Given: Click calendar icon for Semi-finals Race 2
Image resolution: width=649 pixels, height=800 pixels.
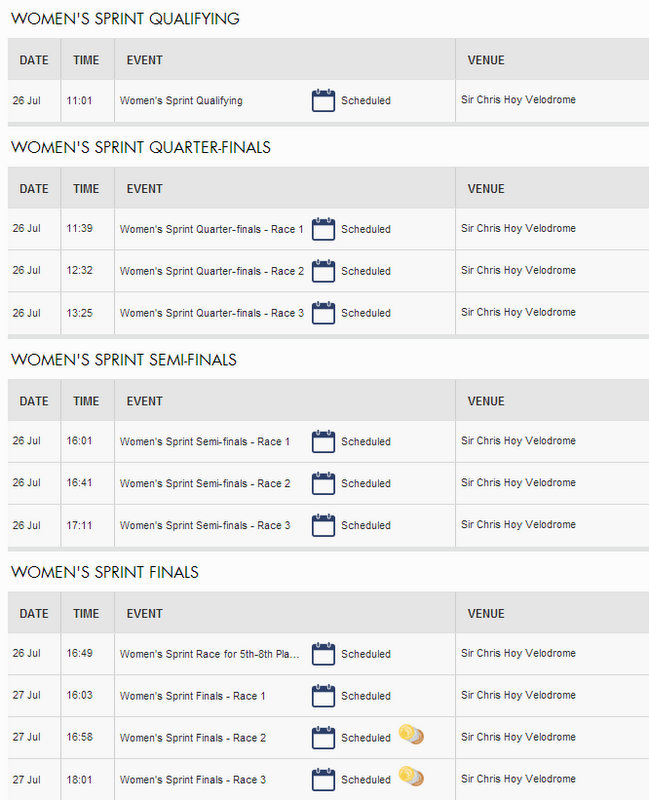Looking at the screenshot, I should pyautogui.click(x=323, y=483).
